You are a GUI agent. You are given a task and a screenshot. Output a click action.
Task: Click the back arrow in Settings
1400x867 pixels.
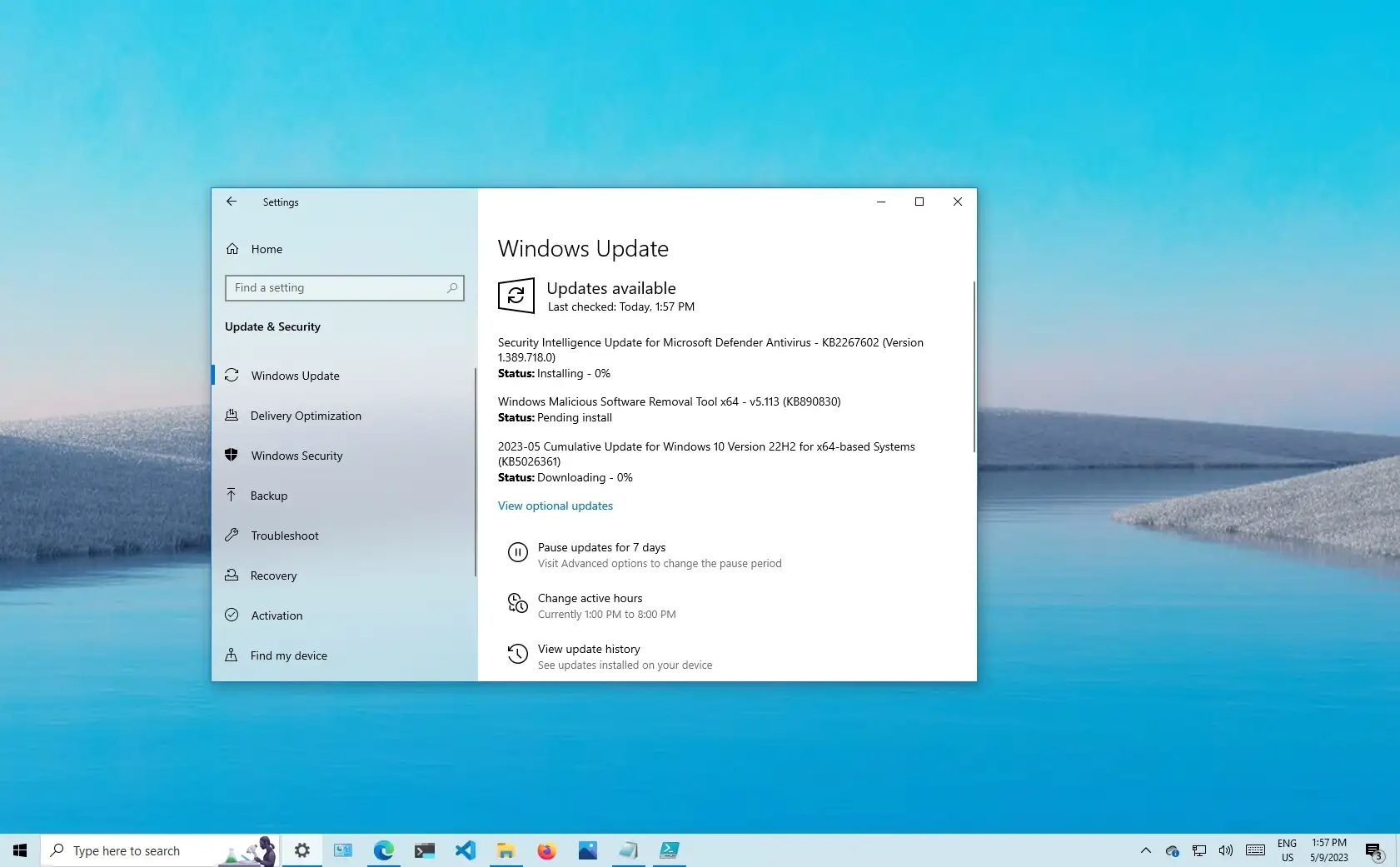232,202
